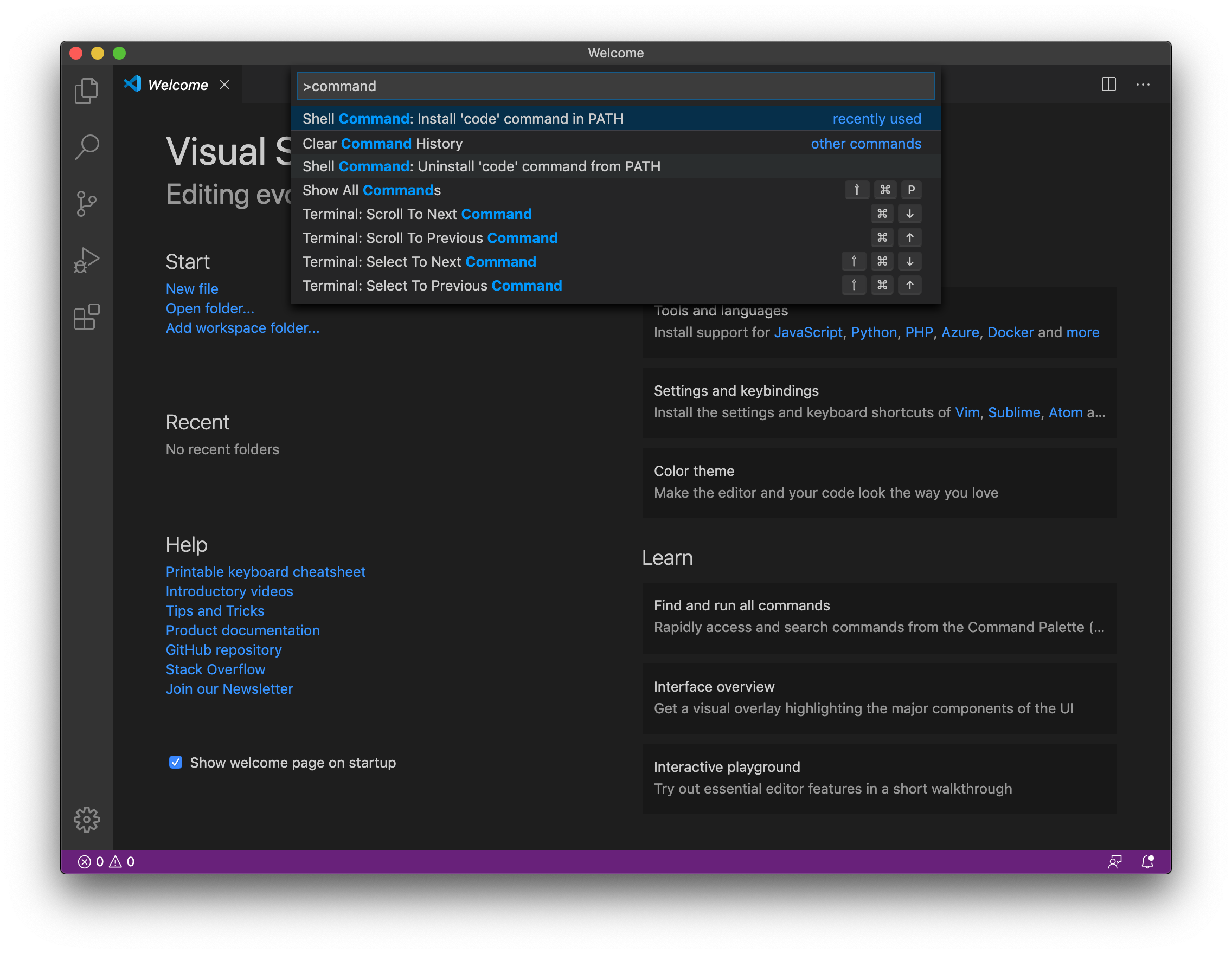Install Docker support link
The image size is (1232, 954).
point(1010,332)
